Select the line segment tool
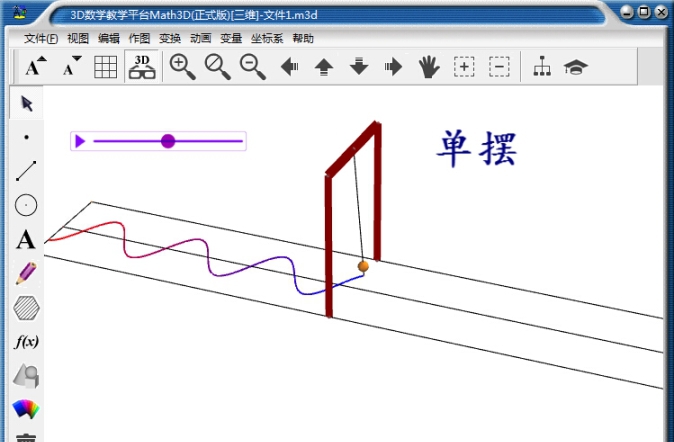The image size is (674, 442). point(26,171)
